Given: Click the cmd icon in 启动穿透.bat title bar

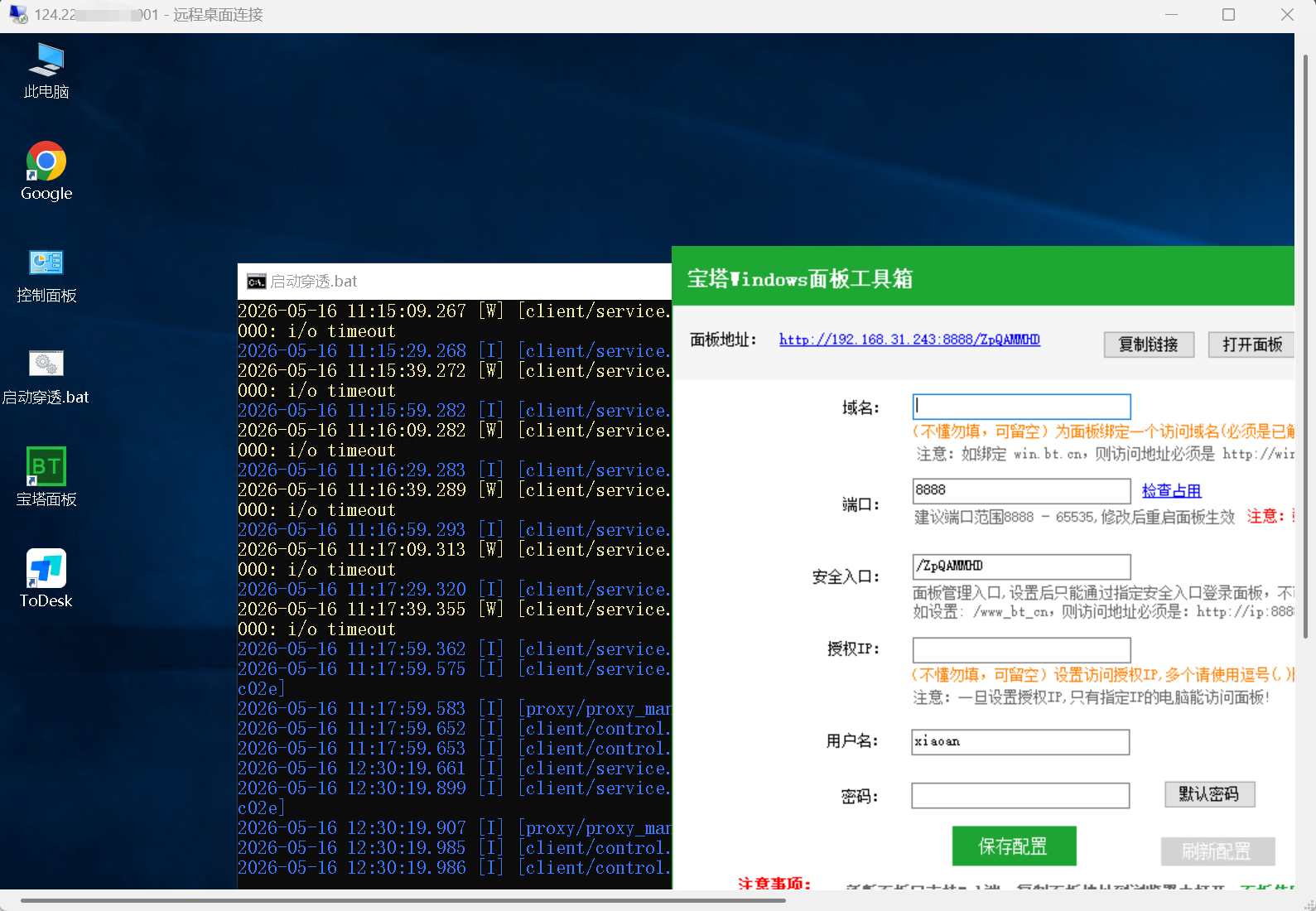Looking at the screenshot, I should [257, 282].
